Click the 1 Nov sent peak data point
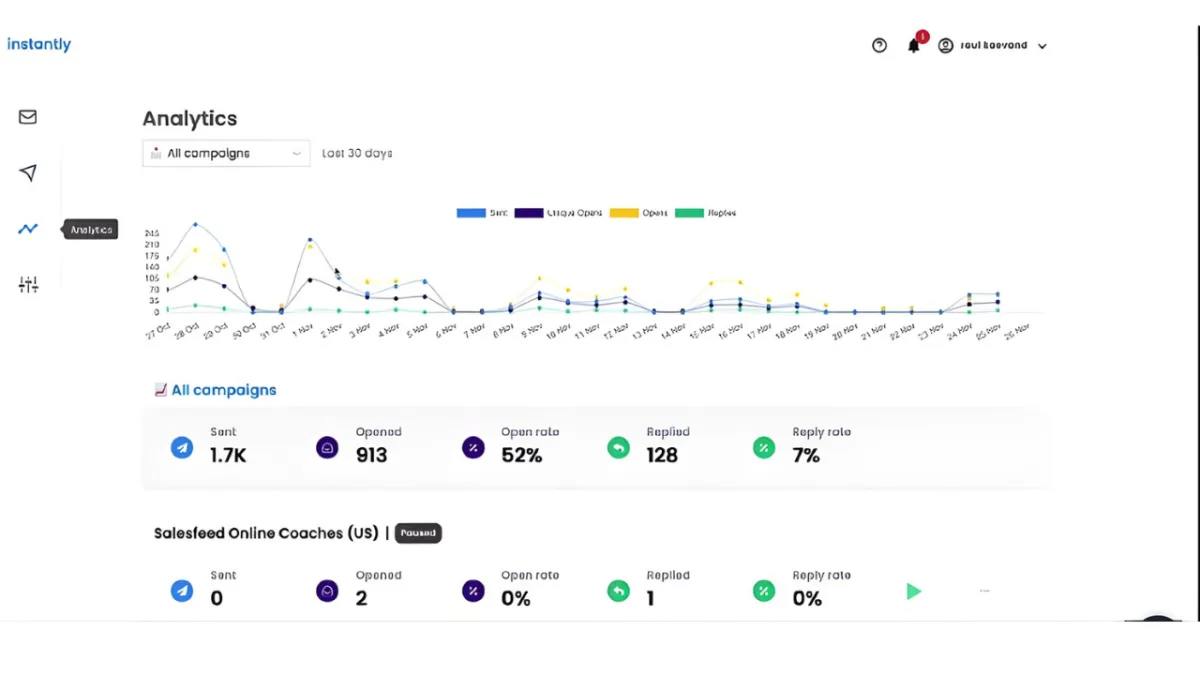This screenshot has width=1200, height=675. [x=310, y=239]
